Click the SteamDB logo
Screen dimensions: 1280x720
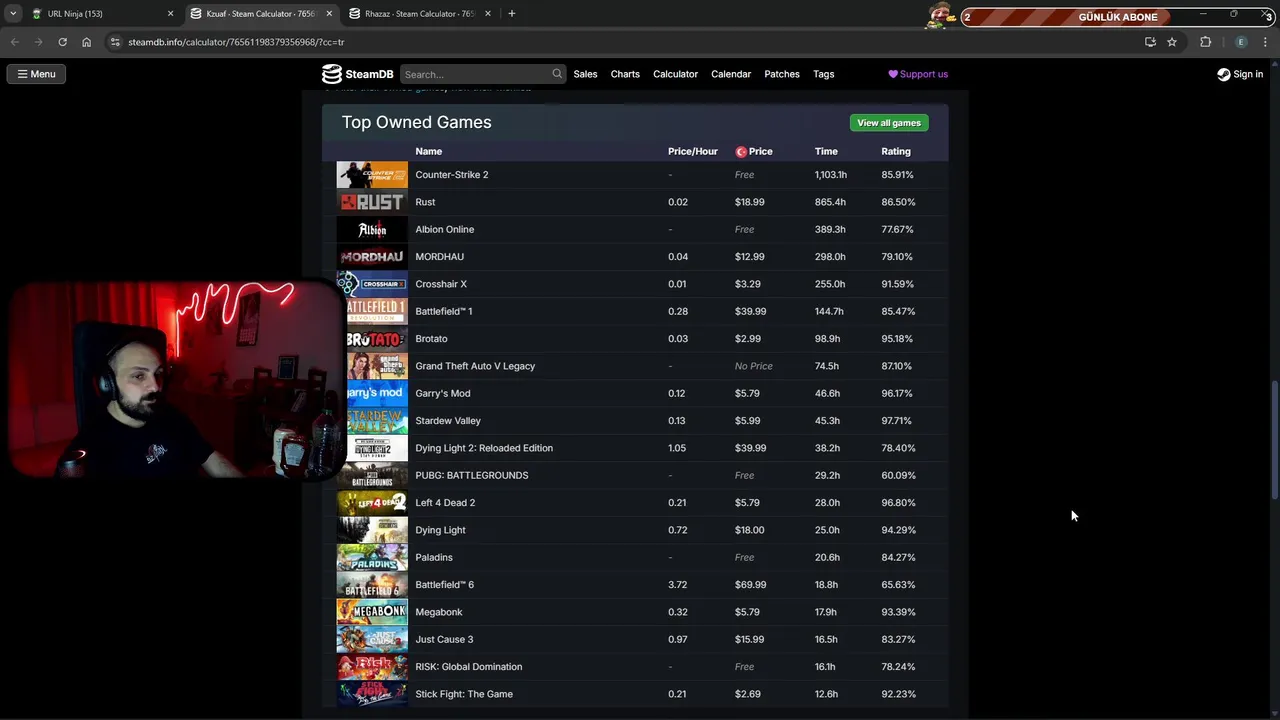pyautogui.click(x=357, y=74)
